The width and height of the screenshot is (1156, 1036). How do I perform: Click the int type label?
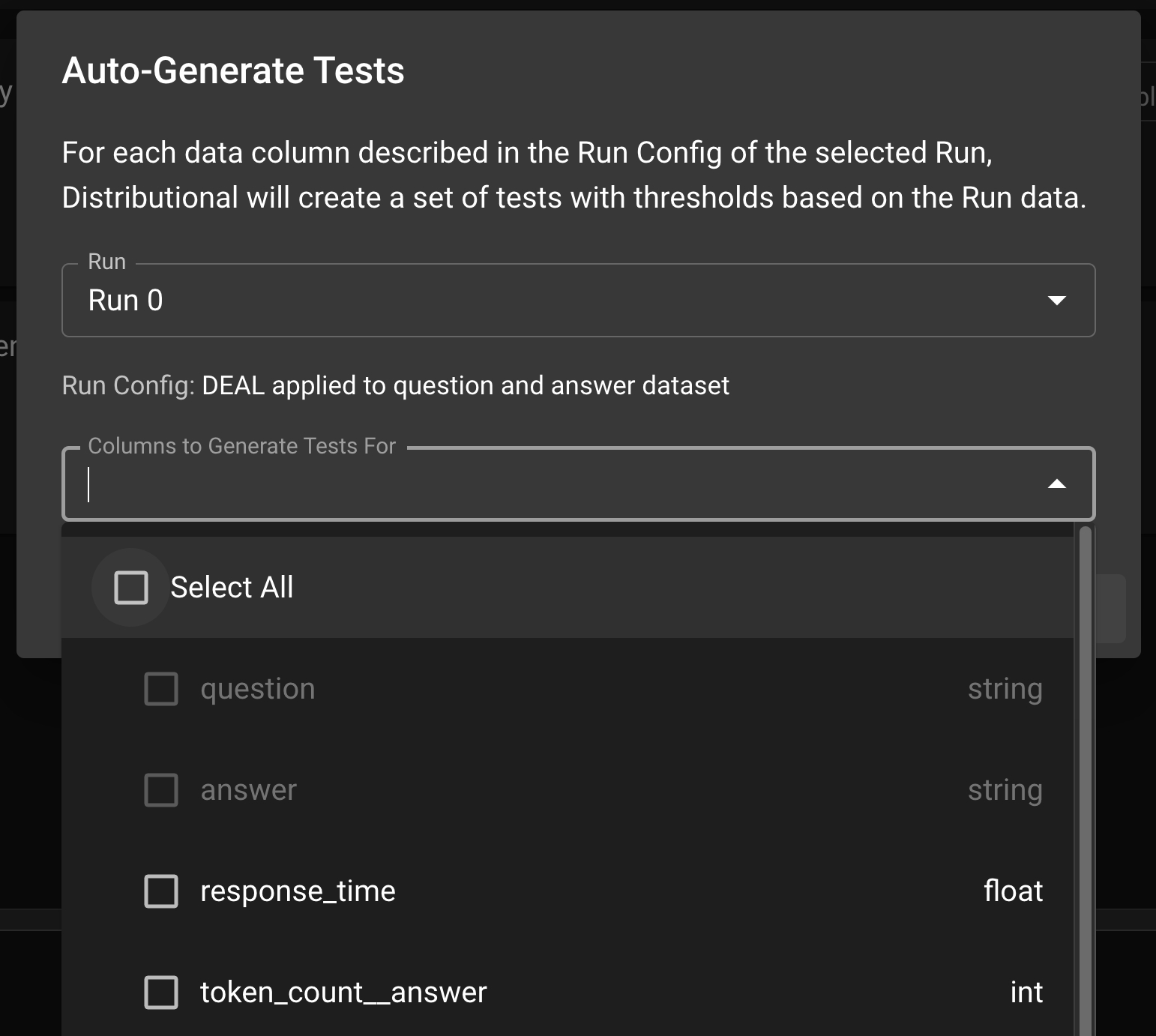(1026, 993)
